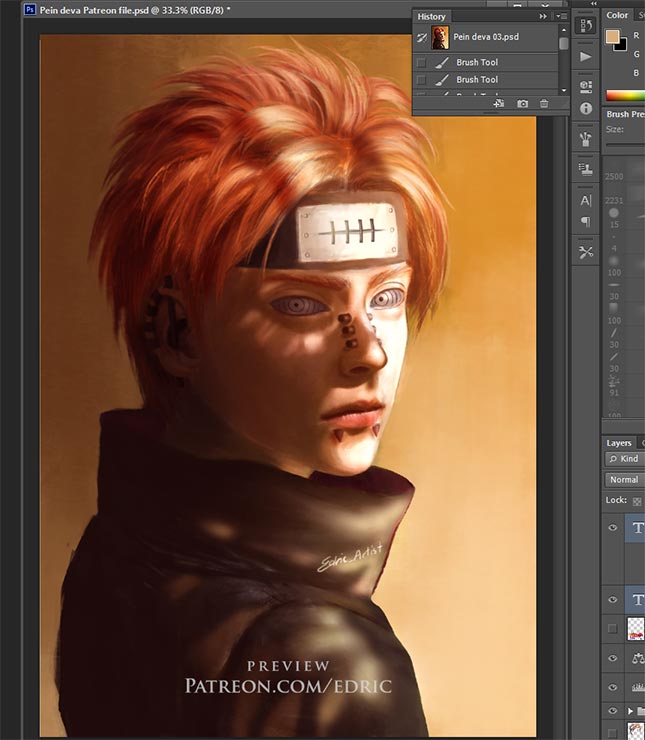Delete current history state trash icon
This screenshot has height=740, width=645.
[x=544, y=103]
